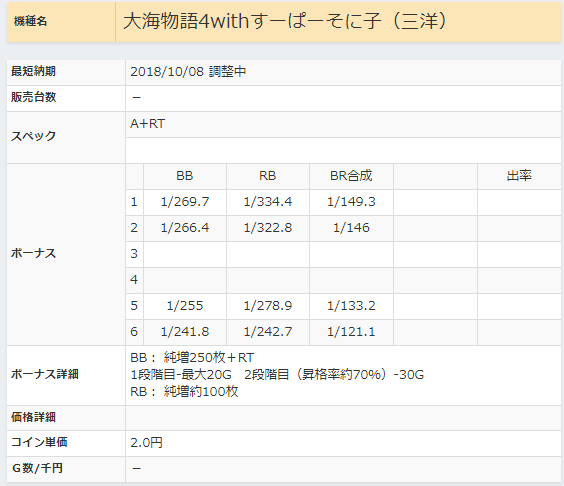Select setting 5 BB value 1/255

coord(185,306)
